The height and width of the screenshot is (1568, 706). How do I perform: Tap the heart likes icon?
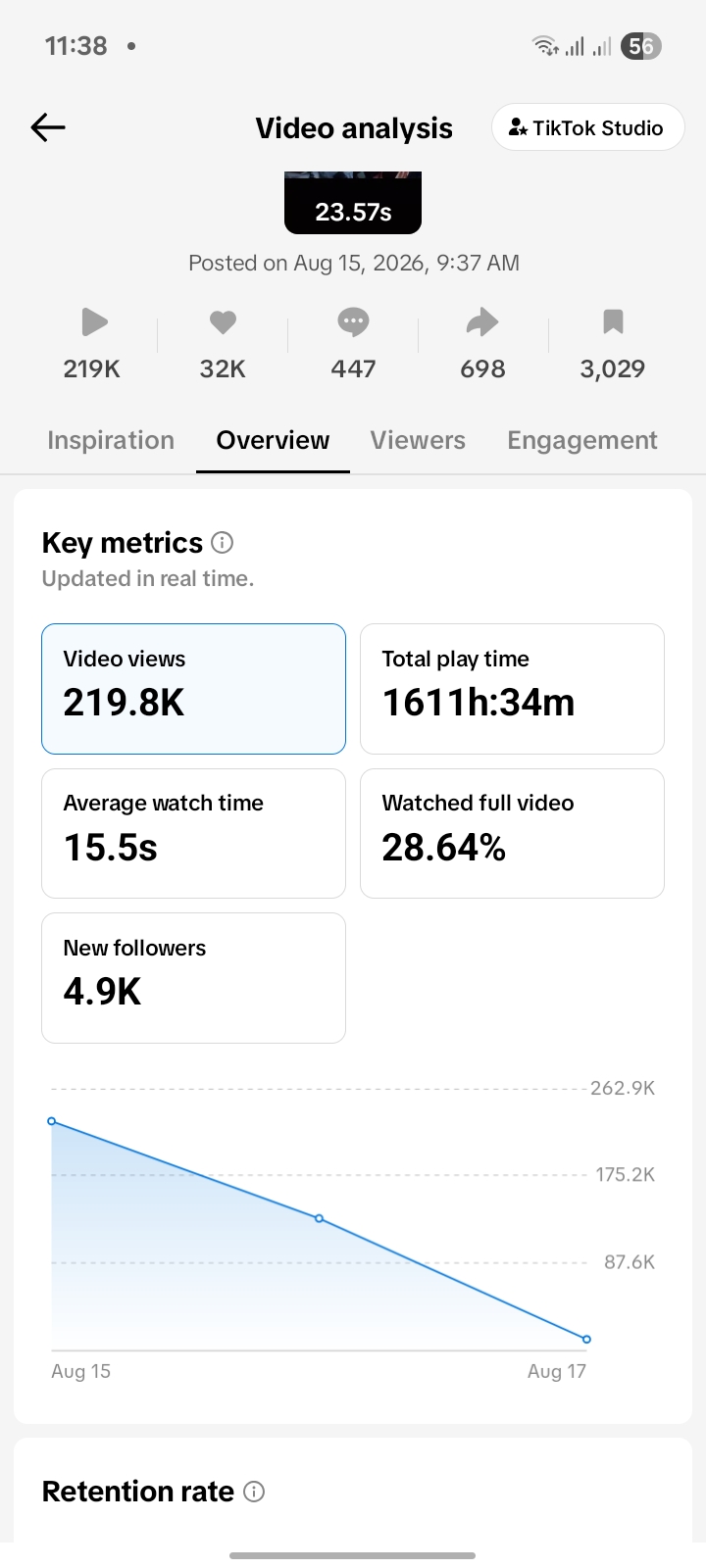pyautogui.click(x=223, y=321)
